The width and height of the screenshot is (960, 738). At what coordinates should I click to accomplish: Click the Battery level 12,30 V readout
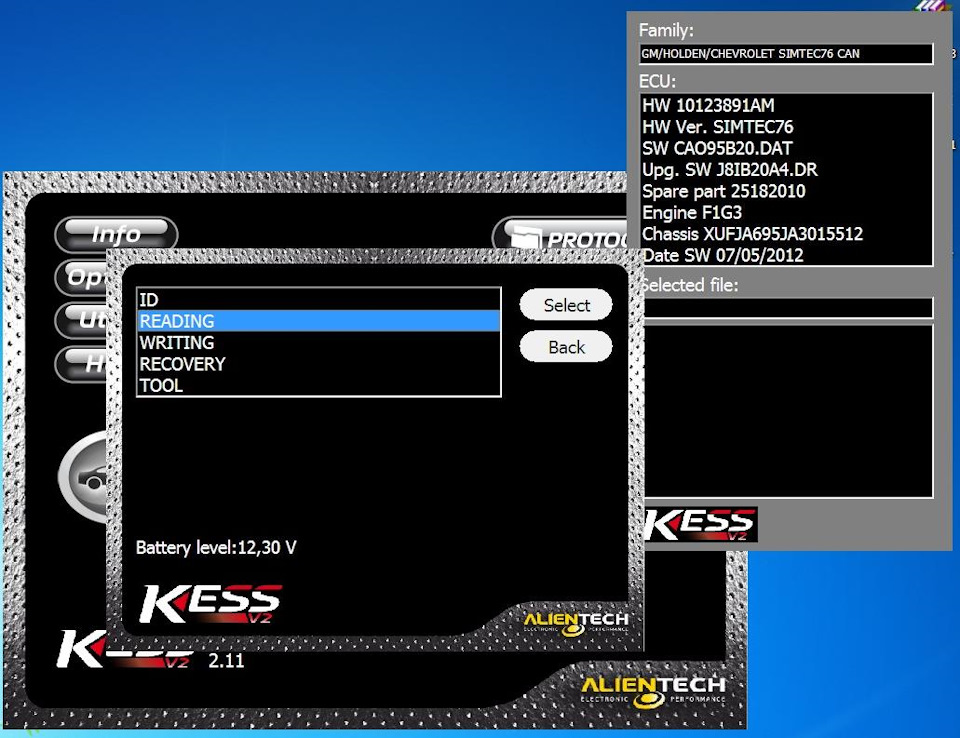216,547
